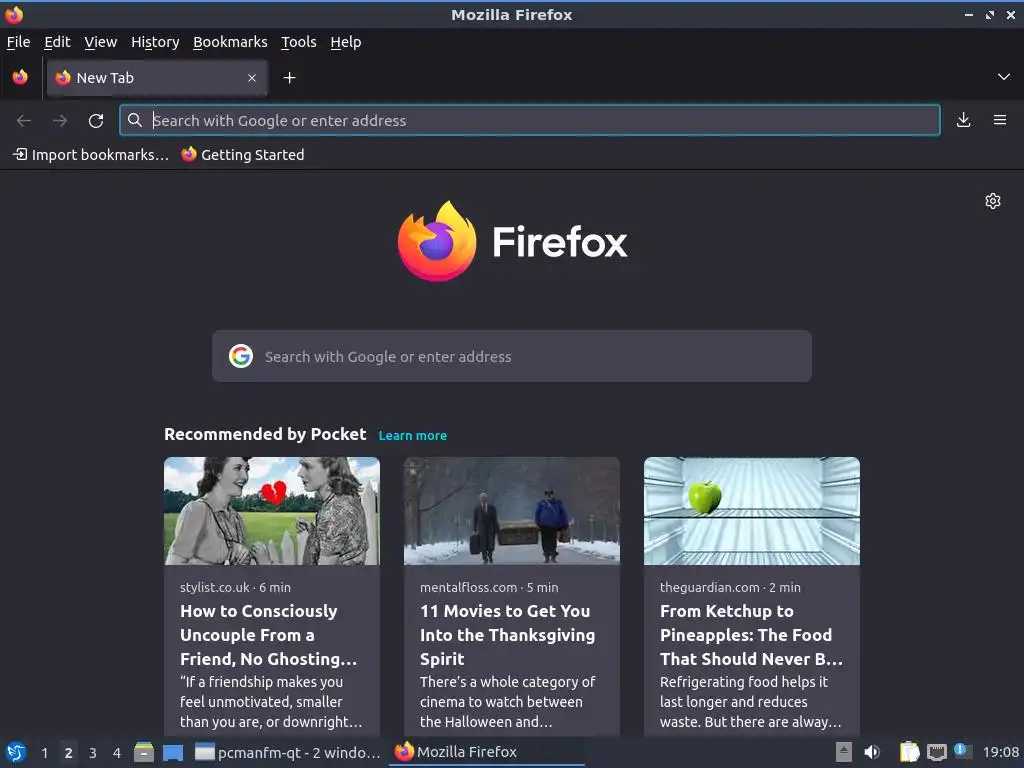The image size is (1024, 768).
Task: Click the theguardian.com source text
Action: coord(709,587)
